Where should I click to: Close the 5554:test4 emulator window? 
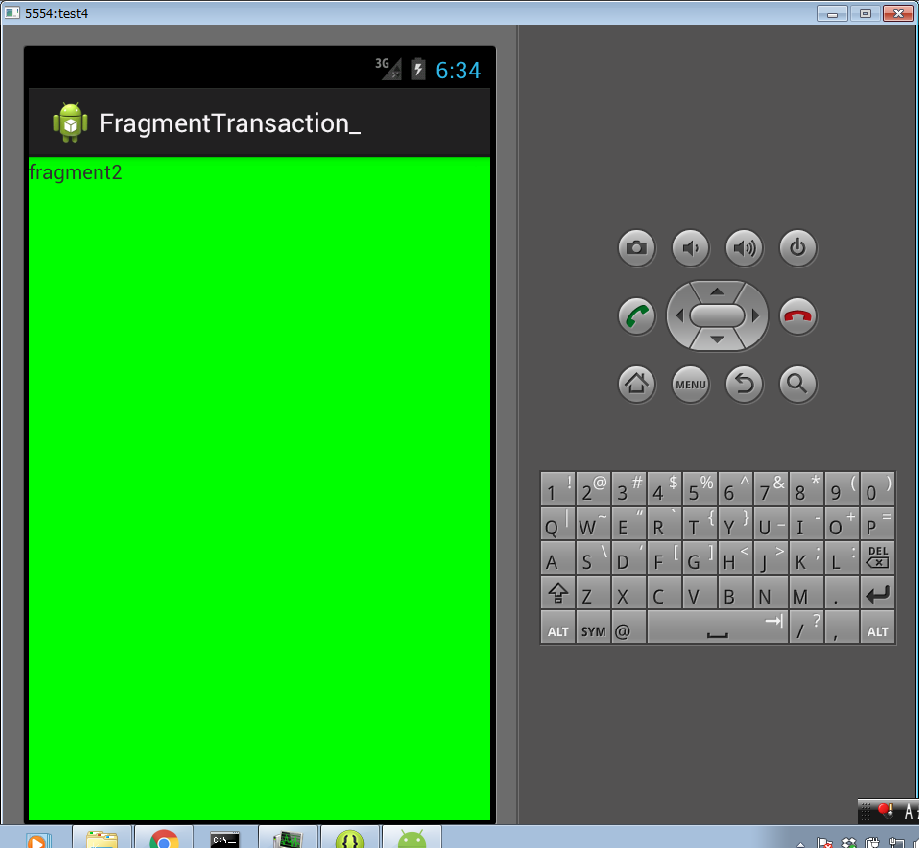point(898,13)
